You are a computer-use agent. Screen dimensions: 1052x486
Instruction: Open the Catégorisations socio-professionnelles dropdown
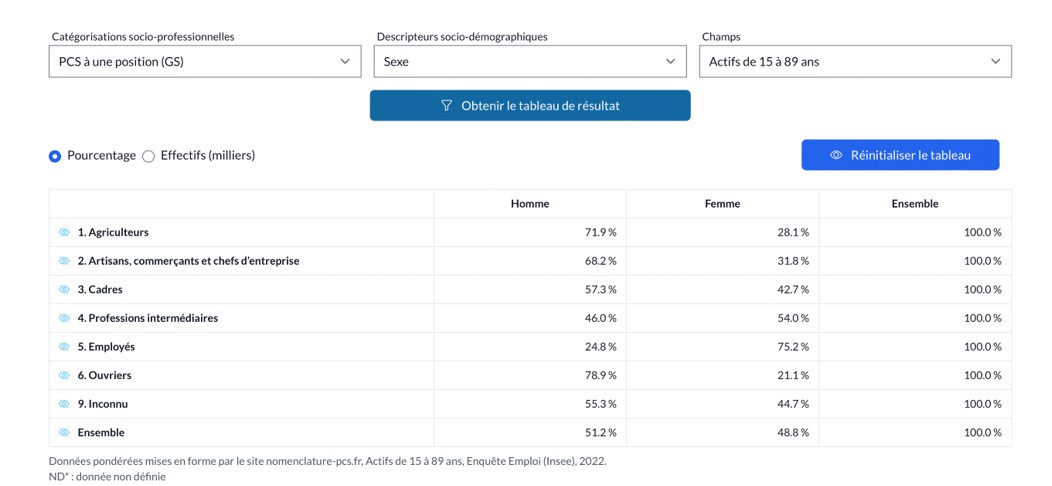[205, 61]
